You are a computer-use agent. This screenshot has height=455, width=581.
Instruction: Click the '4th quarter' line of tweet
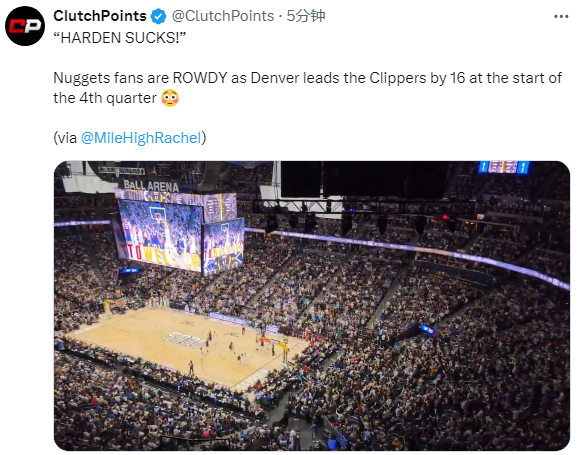coord(105,98)
